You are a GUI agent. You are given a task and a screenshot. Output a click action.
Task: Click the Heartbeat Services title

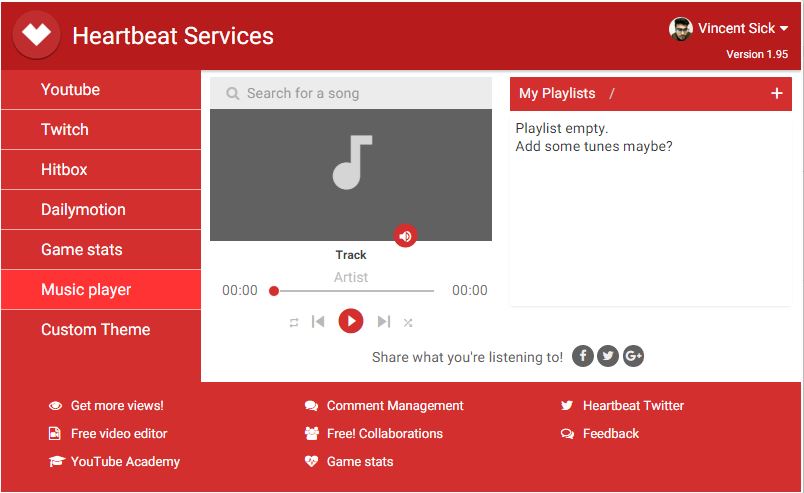tap(173, 36)
